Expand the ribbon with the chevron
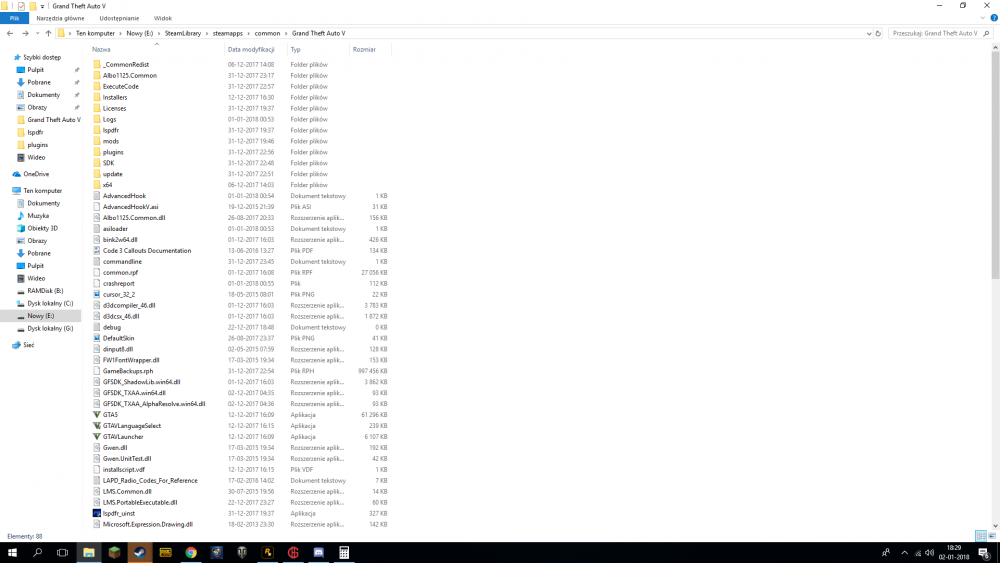Viewport: 1000px width, 563px height. click(983, 18)
